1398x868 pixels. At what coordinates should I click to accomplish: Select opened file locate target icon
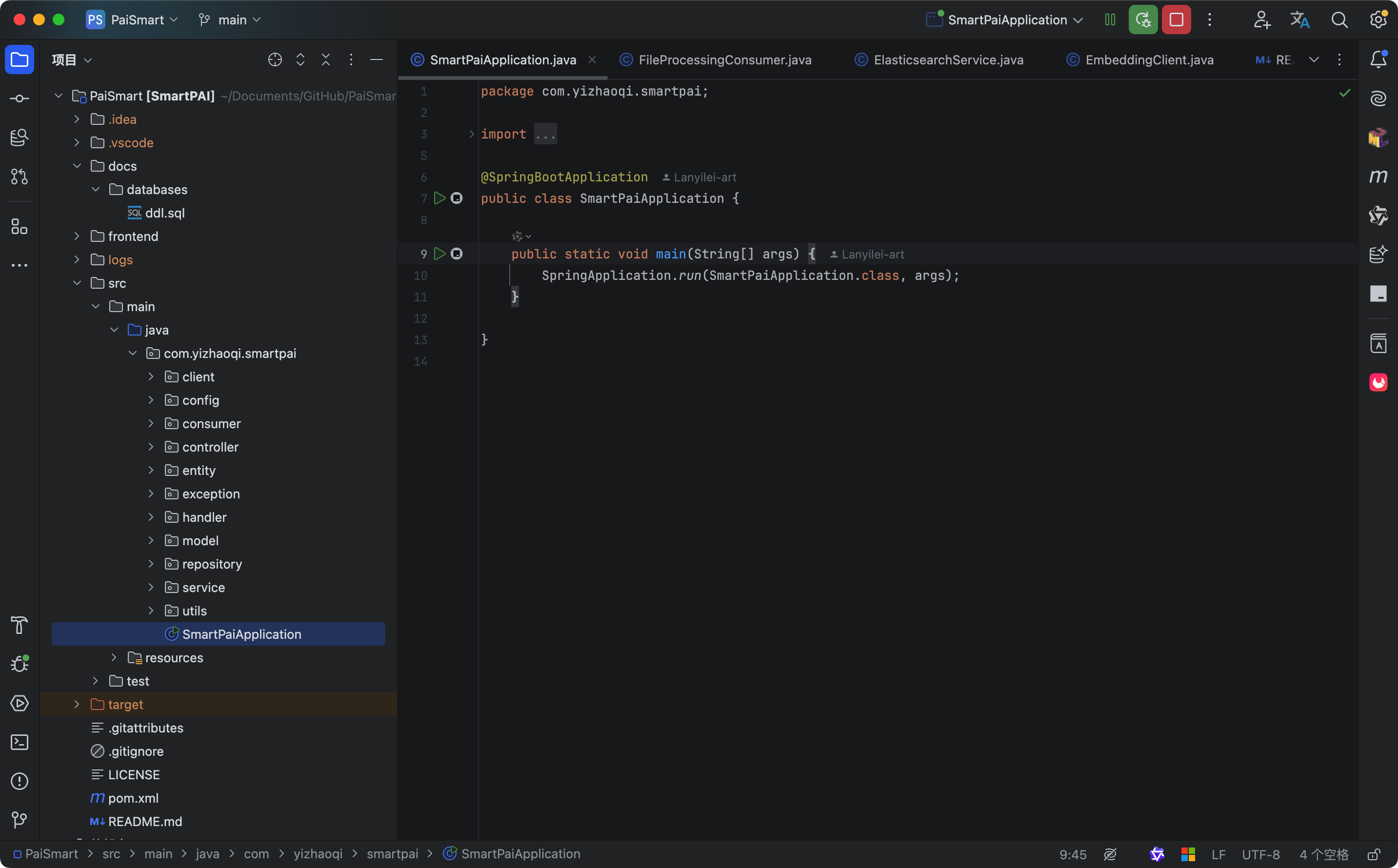click(275, 59)
